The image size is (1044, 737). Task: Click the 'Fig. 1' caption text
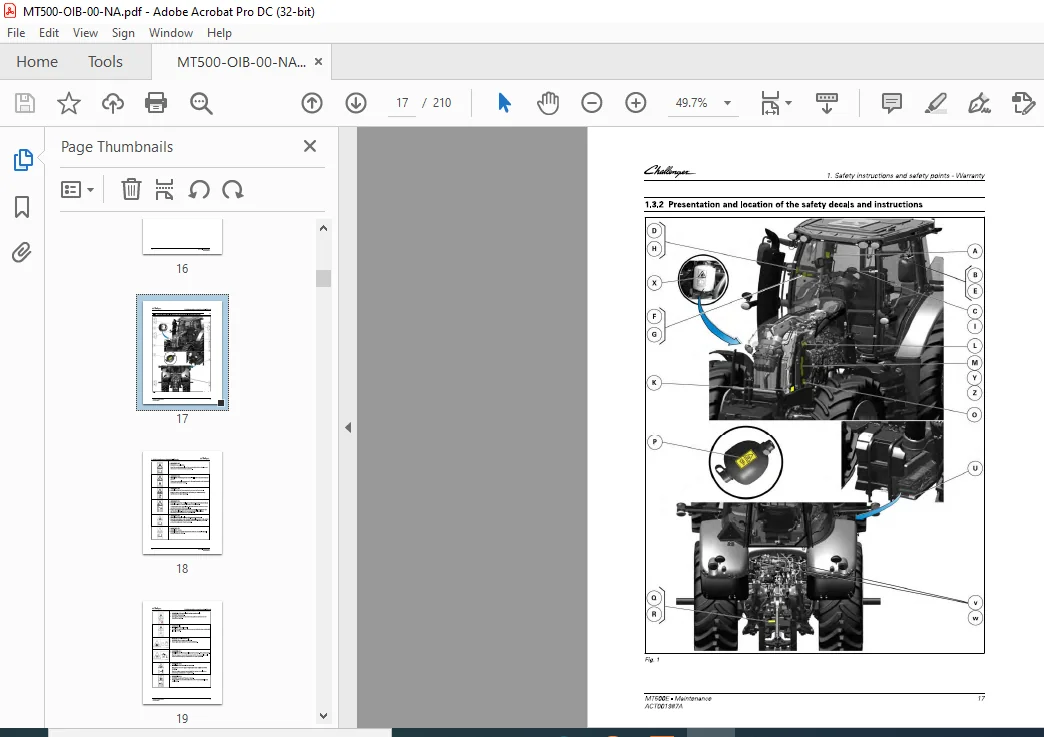(652, 660)
